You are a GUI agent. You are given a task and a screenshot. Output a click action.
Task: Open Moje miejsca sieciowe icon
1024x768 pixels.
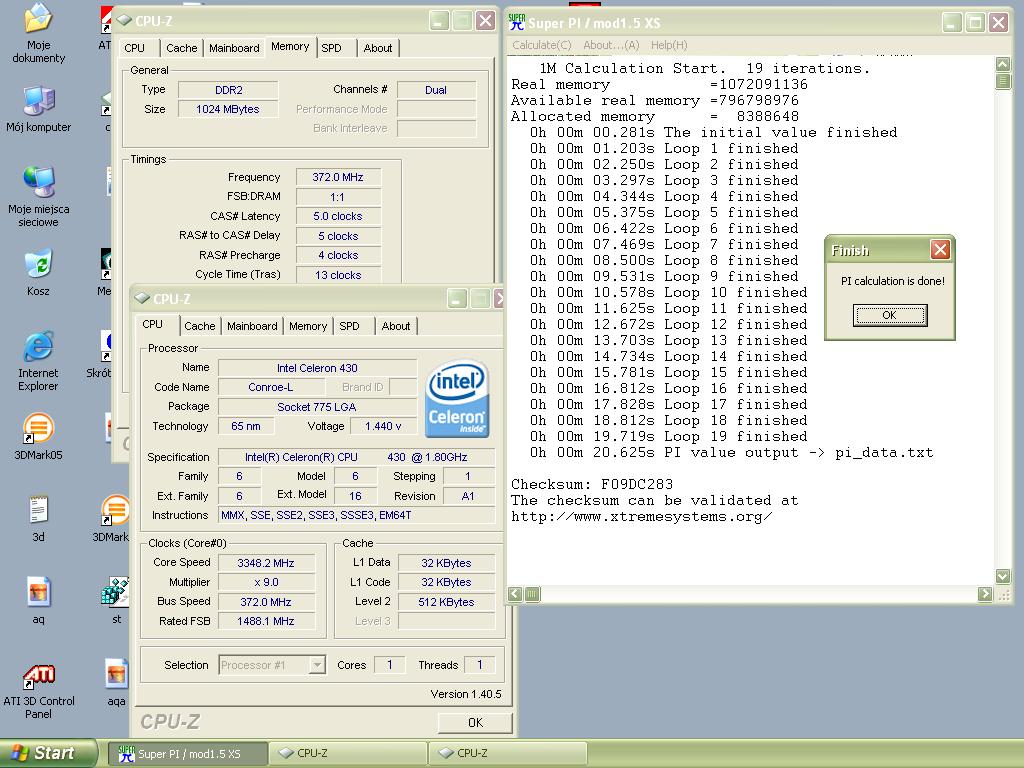[38, 196]
